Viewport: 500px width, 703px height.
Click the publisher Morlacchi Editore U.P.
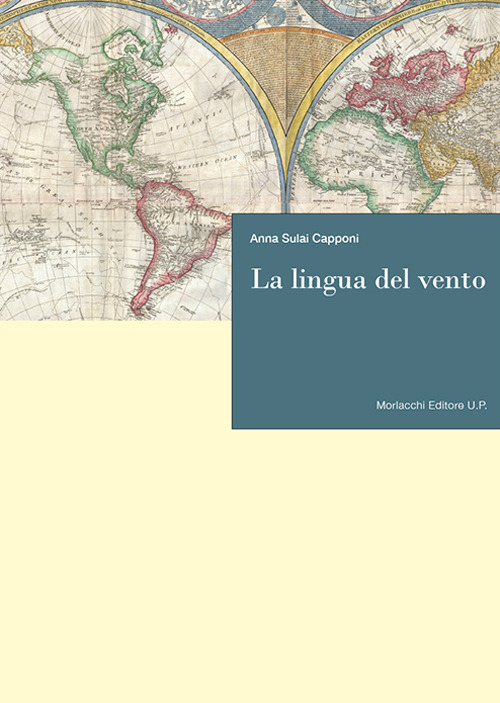(431, 405)
